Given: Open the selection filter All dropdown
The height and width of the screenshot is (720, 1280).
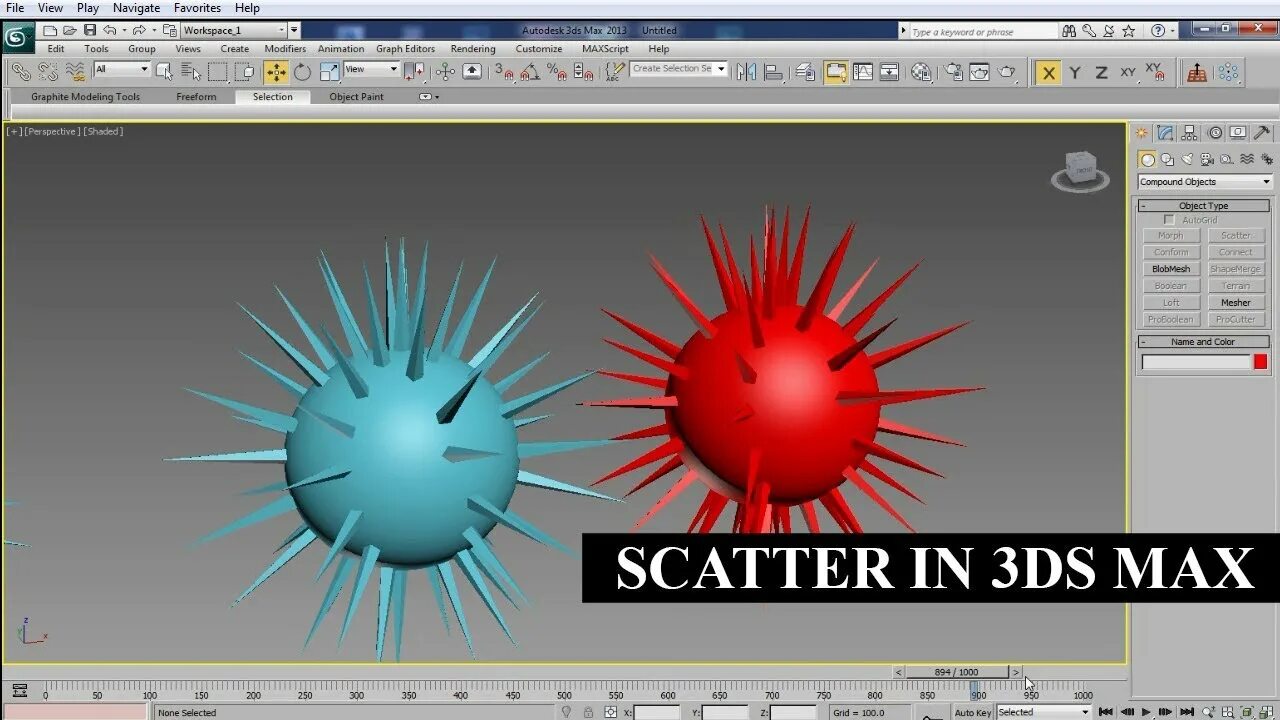Looking at the screenshot, I should click(x=122, y=69).
